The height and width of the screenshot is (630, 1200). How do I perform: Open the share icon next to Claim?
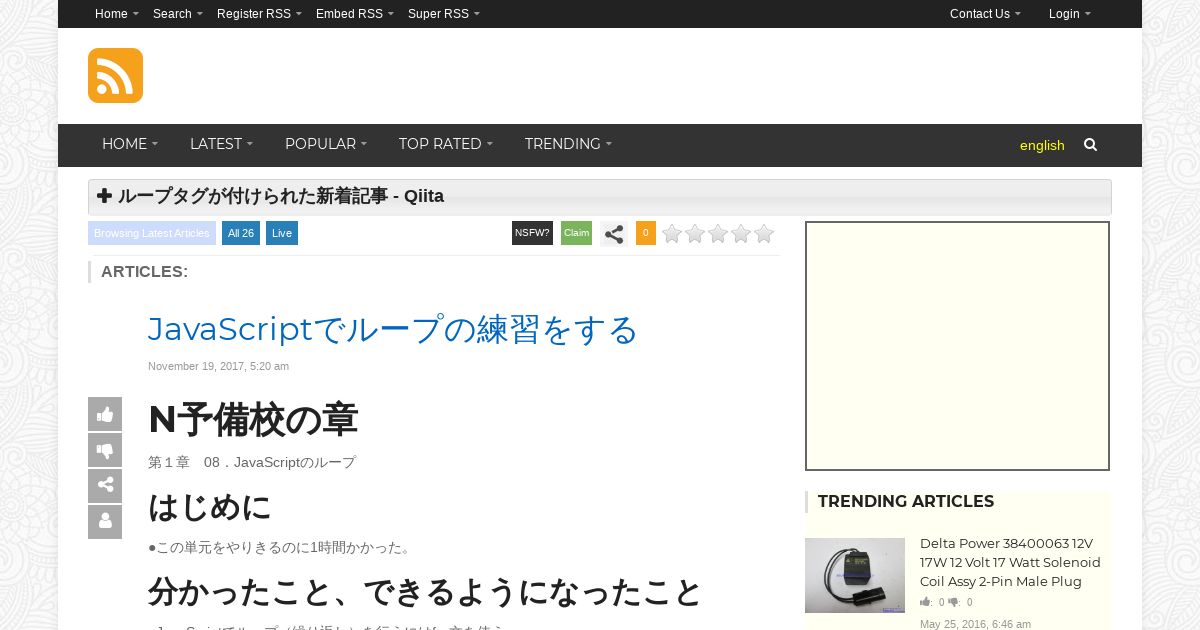[x=614, y=234]
